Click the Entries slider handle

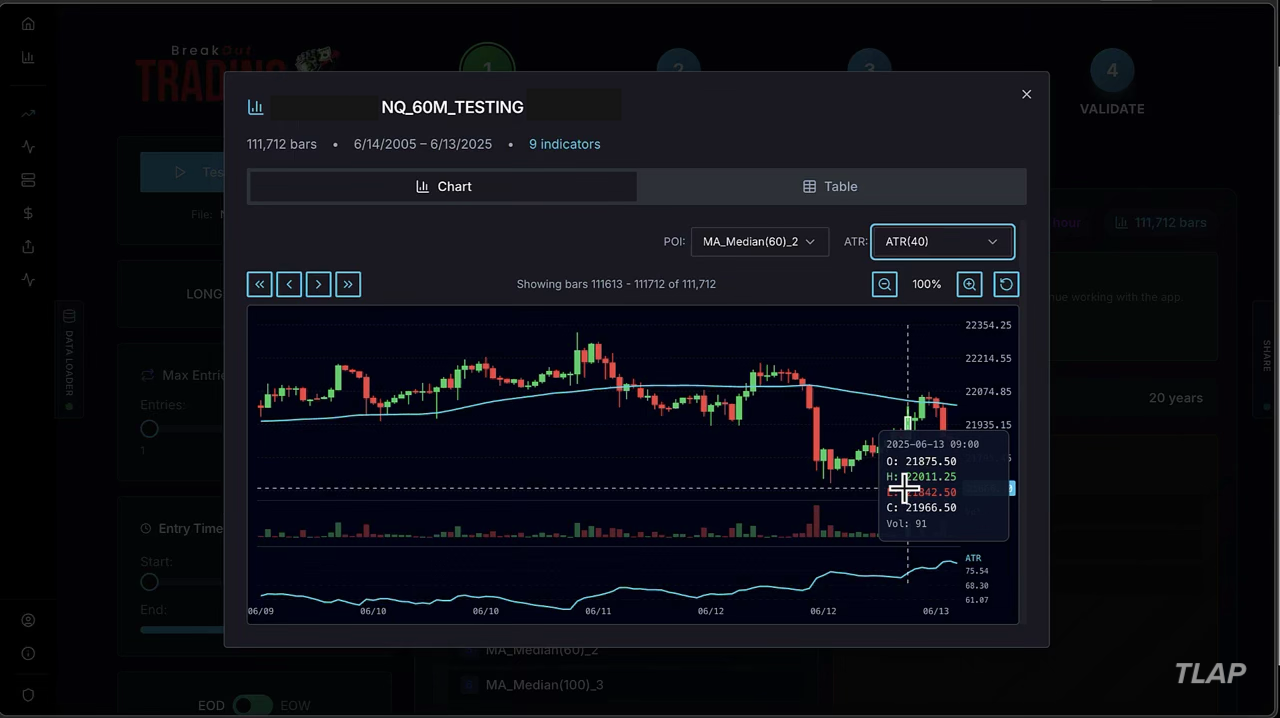pos(149,429)
